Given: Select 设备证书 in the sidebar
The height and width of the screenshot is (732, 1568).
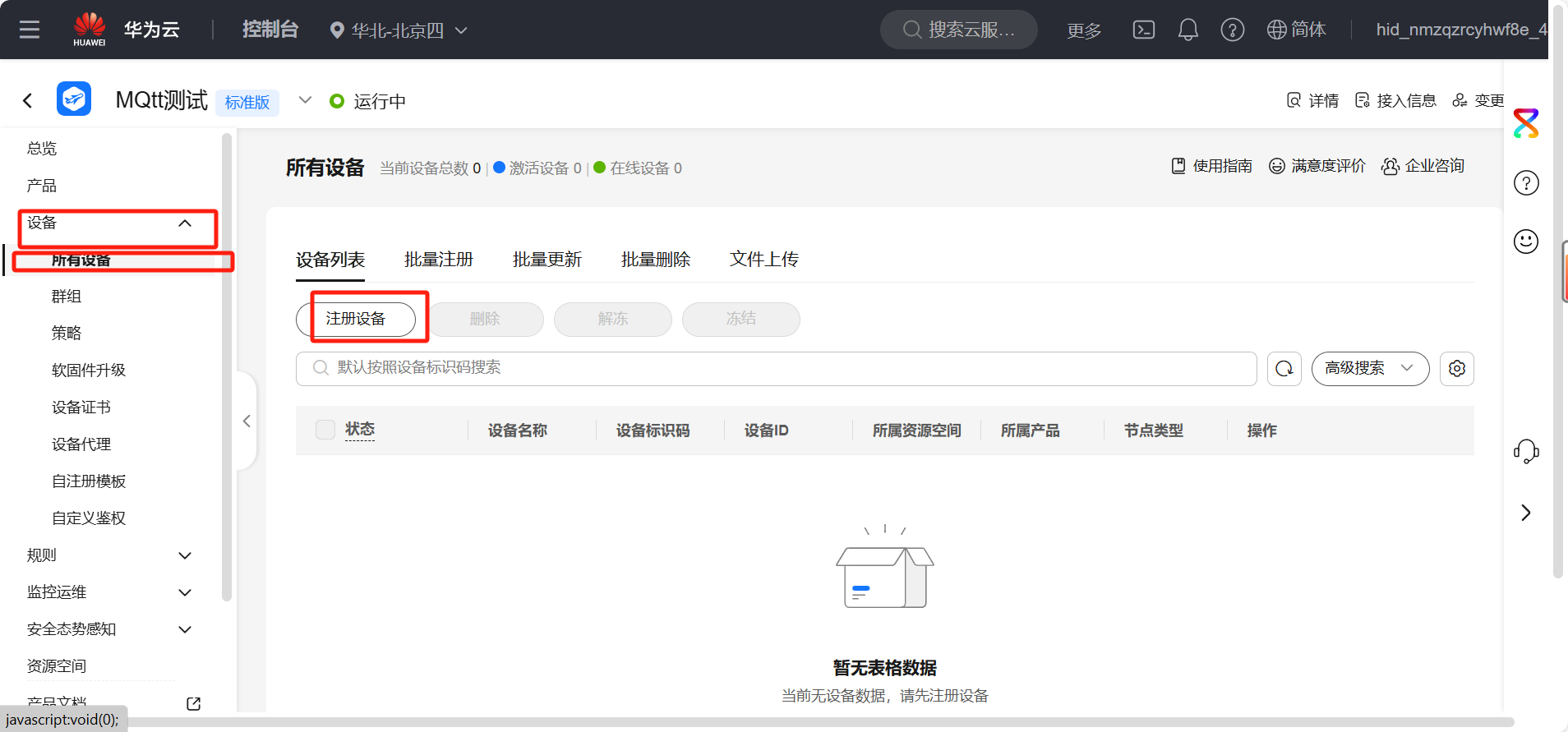Looking at the screenshot, I should (x=81, y=407).
